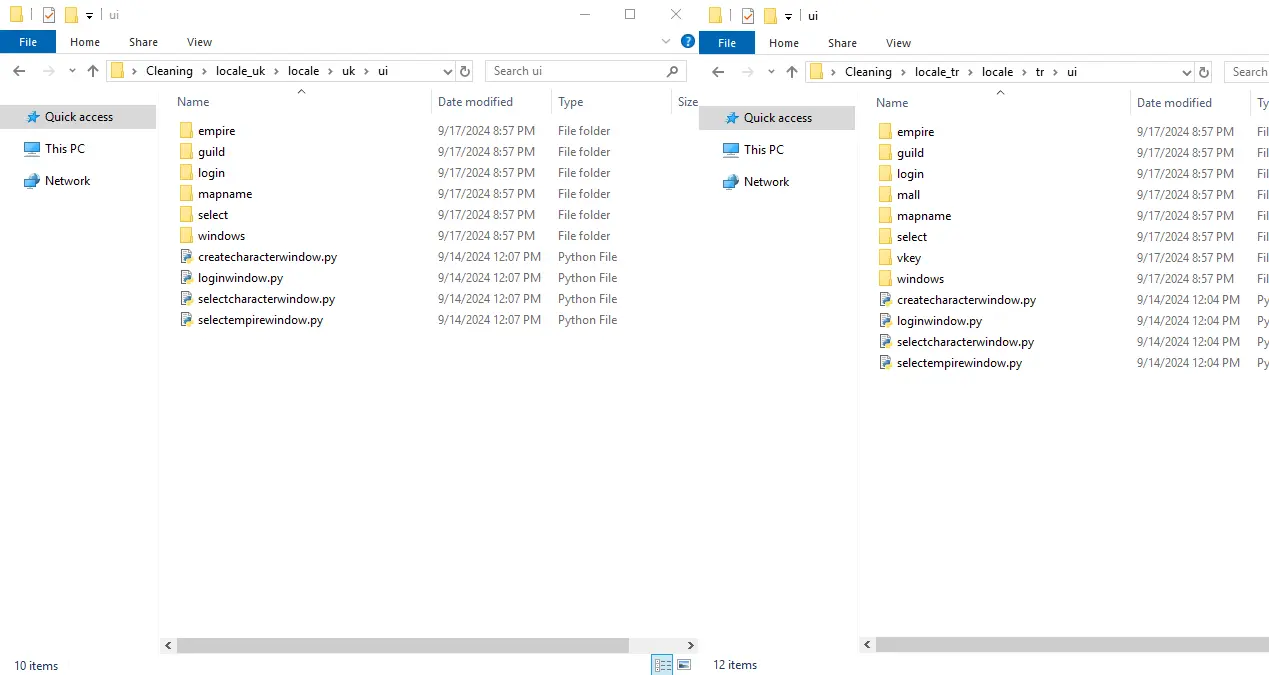Select selectempirewindow.py in the tr folder window
1269x675 pixels.
tap(958, 363)
